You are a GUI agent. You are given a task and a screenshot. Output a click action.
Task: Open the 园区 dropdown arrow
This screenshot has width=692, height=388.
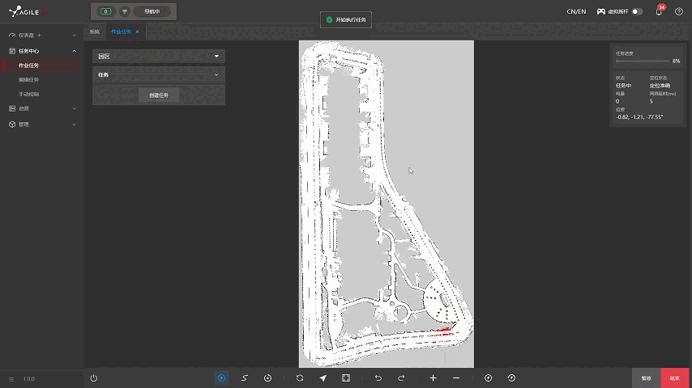pyautogui.click(x=217, y=56)
